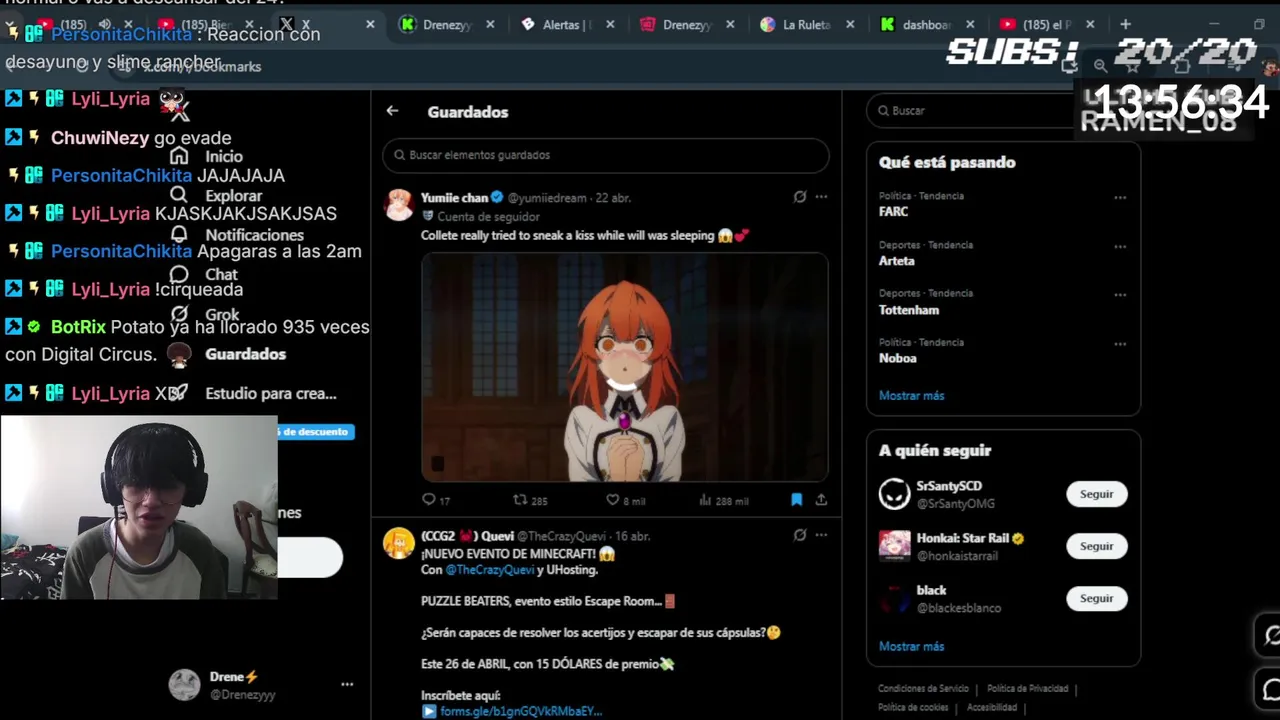Viewport: 1280px width, 720px height.
Task: Open the FARC trend more options
Action: pyautogui.click(x=1120, y=198)
